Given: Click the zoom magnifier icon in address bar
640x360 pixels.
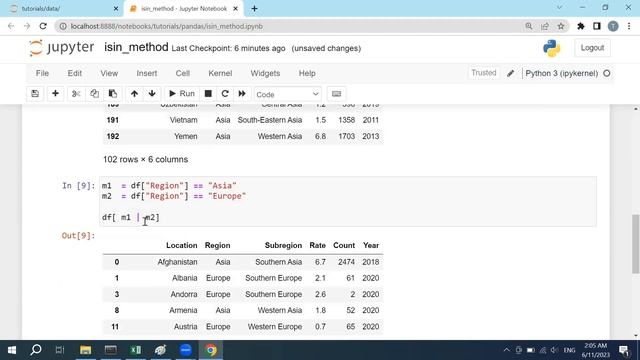Looking at the screenshot, I should [529, 26].
